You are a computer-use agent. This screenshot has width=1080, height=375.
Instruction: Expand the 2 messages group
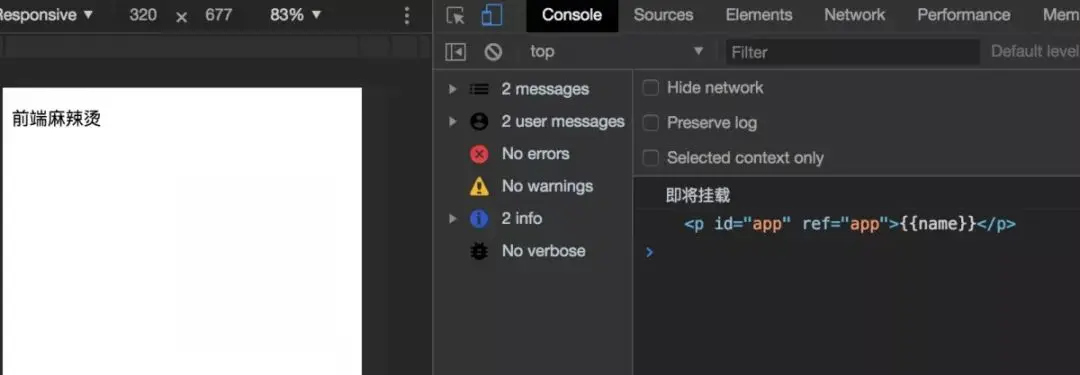453,89
